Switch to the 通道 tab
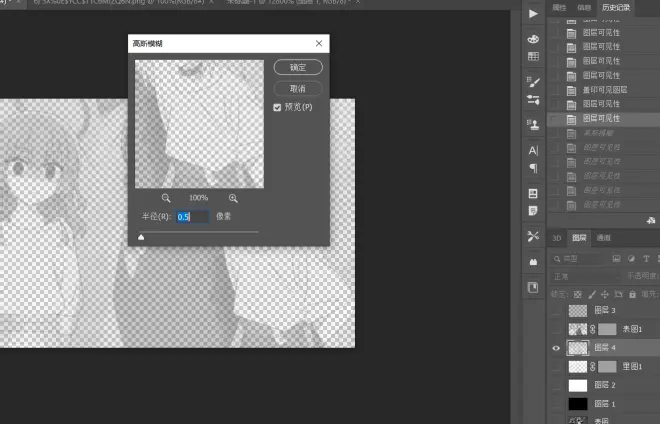Screen dimensions: 660x424 click(x=604, y=238)
